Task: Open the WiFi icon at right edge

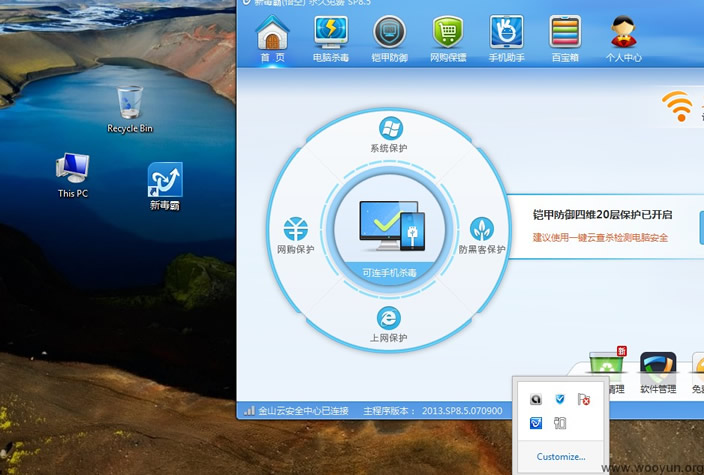Action: [x=678, y=106]
